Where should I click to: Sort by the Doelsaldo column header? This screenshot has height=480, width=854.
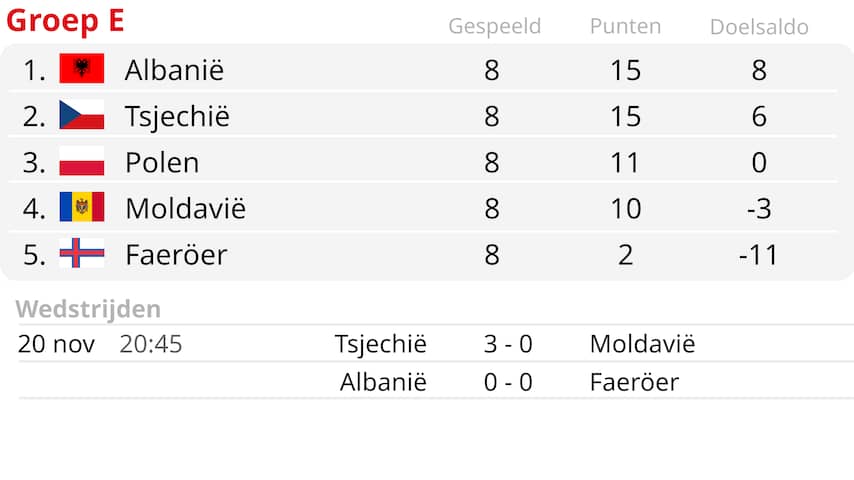[759, 27]
